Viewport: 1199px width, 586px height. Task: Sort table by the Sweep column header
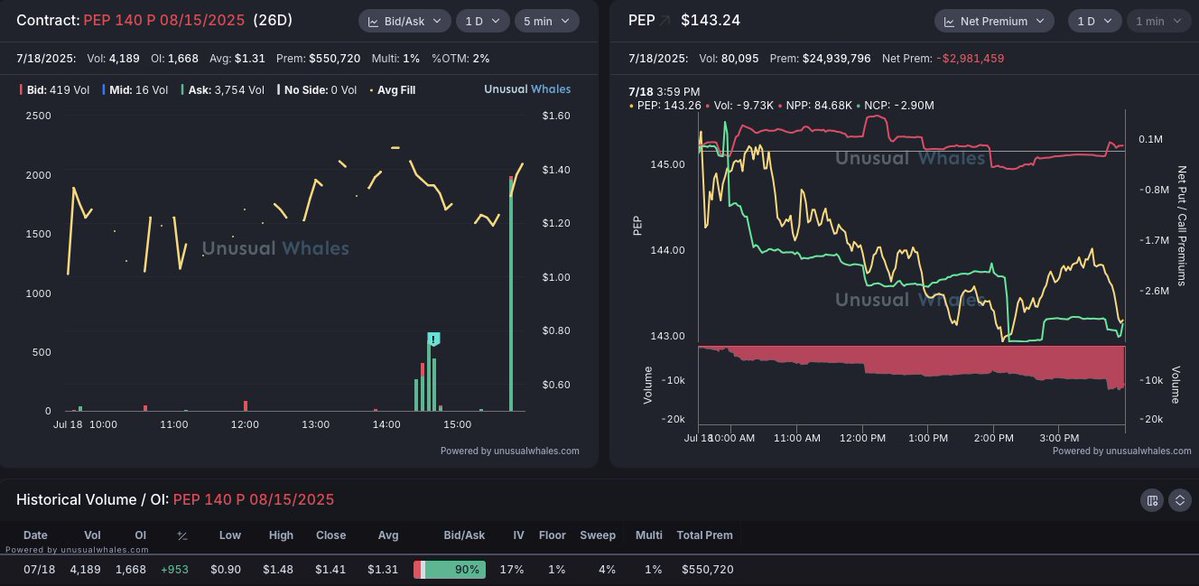[x=598, y=536]
